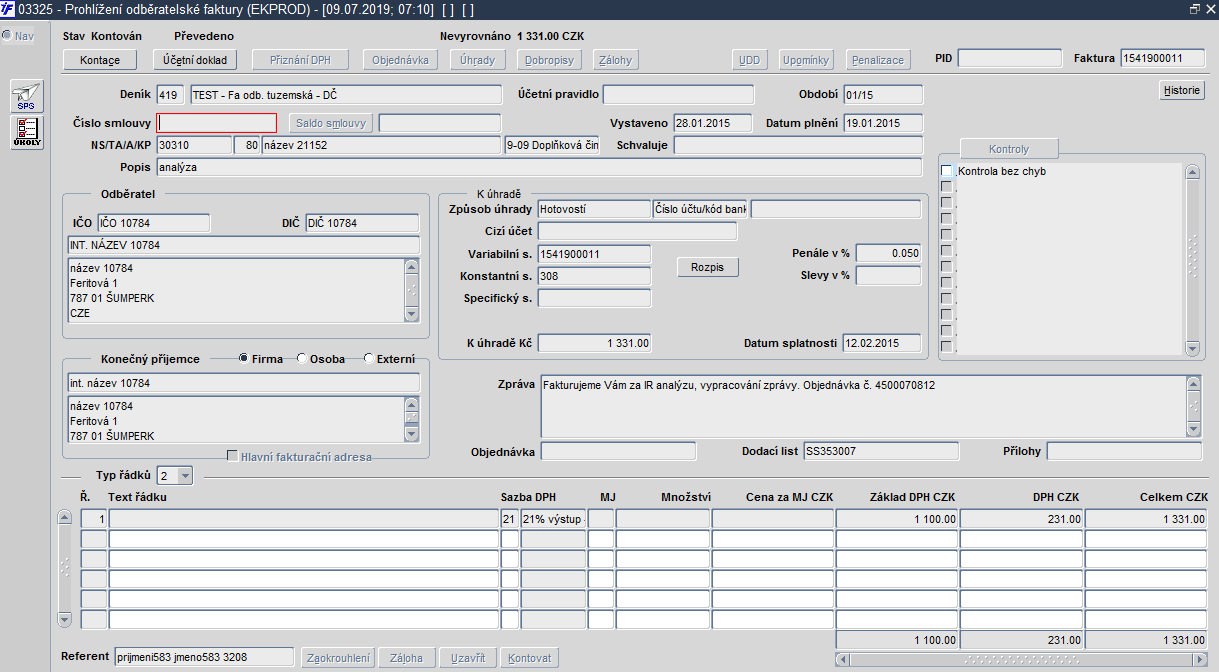Image resolution: width=1219 pixels, height=672 pixels.
Task: Tick the Kontrola bez chyb checkbox
Action: pos(946,172)
